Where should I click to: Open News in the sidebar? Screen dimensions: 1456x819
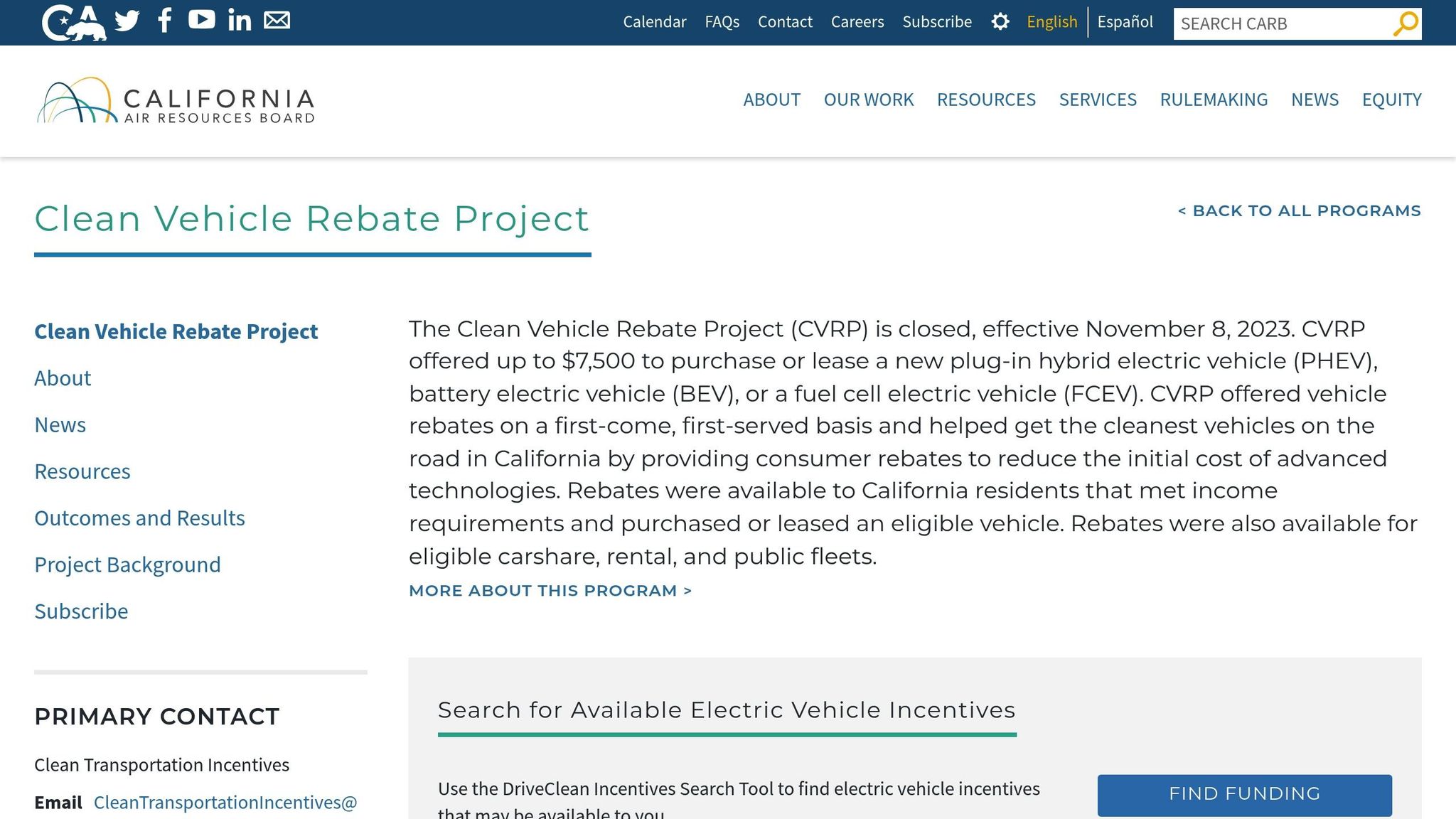coord(60,425)
